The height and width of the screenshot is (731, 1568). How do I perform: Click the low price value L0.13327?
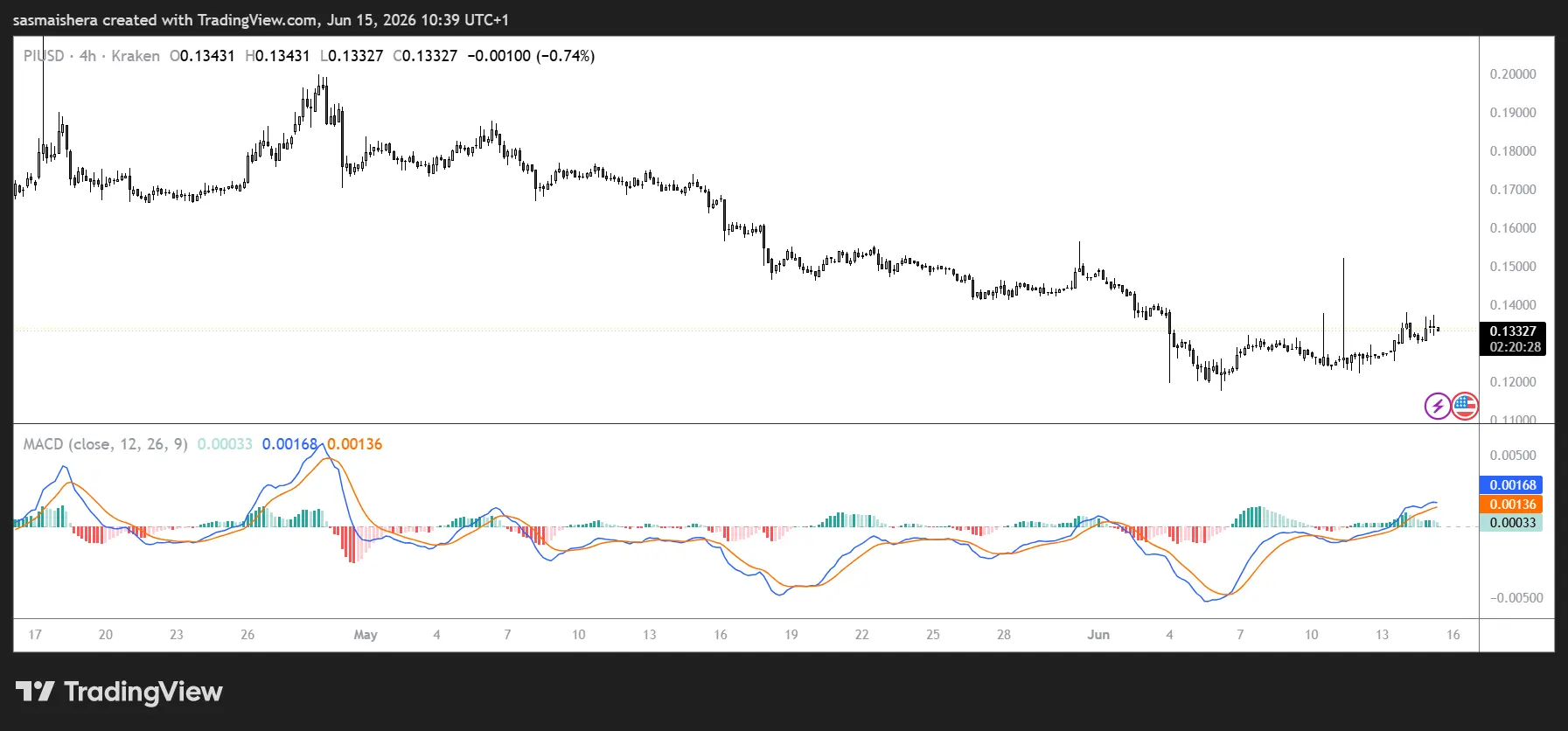click(x=352, y=56)
